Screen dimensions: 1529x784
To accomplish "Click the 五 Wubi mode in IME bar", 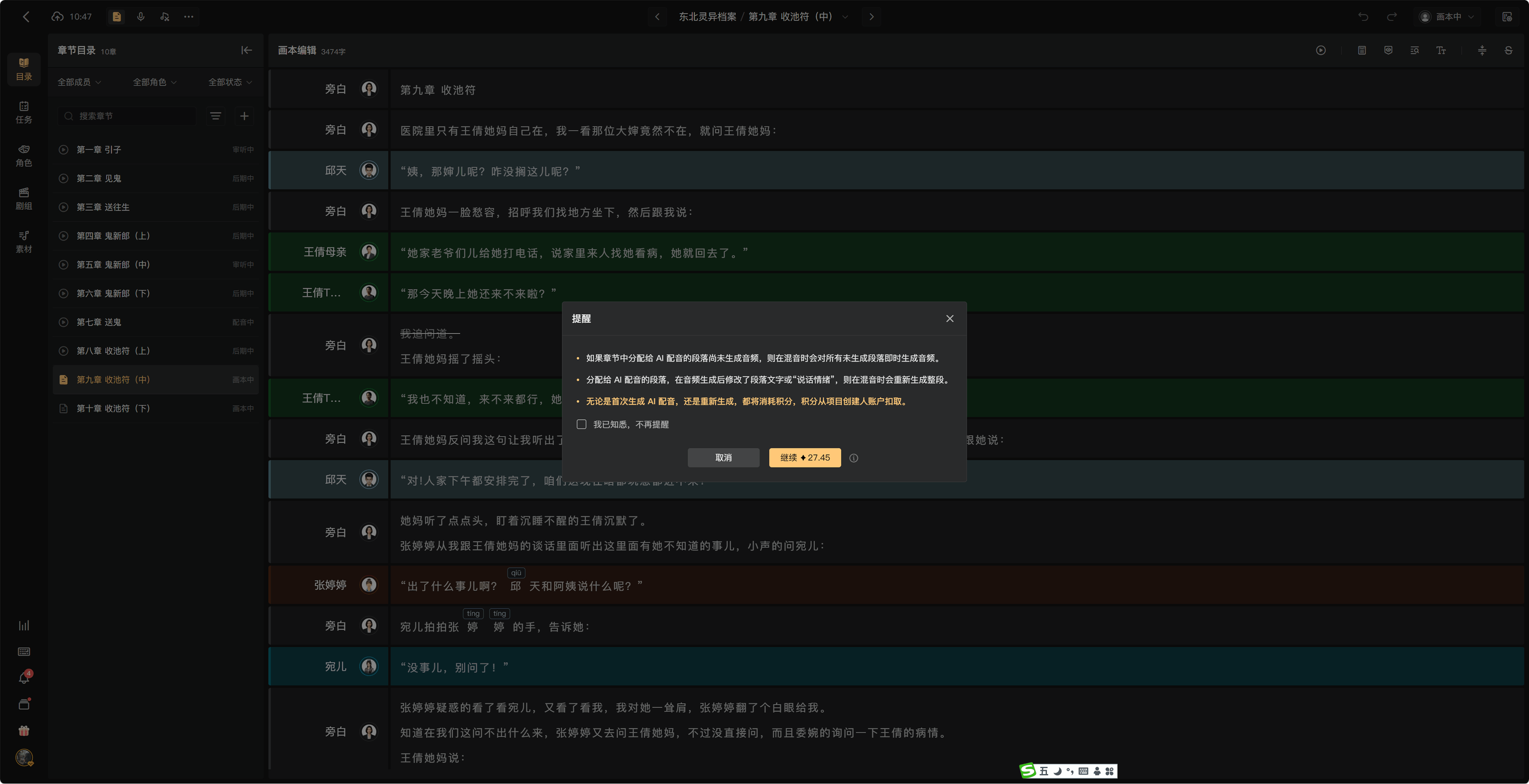I will tap(1044, 771).
